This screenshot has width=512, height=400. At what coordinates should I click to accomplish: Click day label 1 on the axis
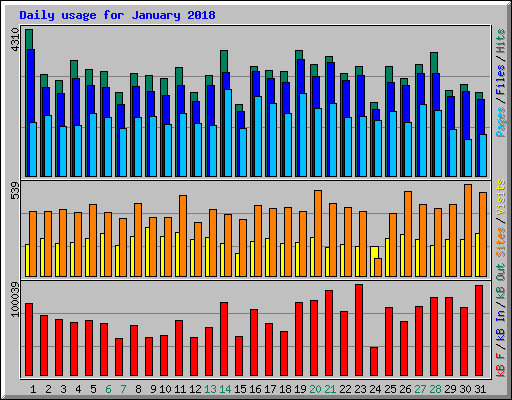(33, 389)
